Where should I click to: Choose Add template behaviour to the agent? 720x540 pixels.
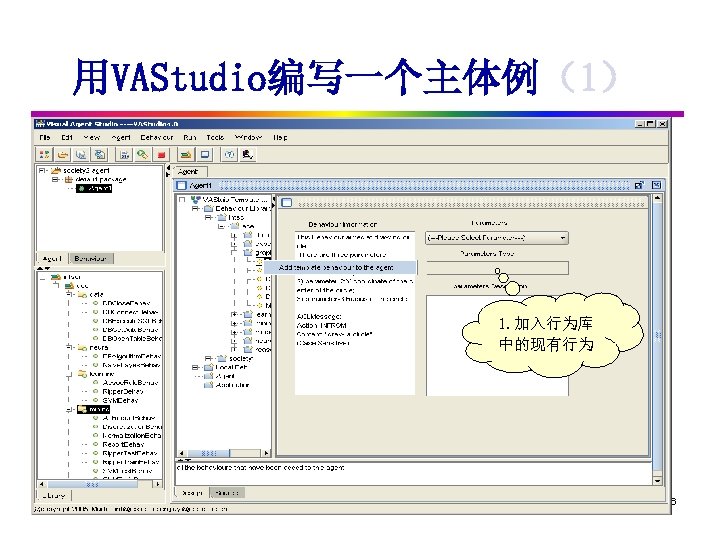[340, 267]
